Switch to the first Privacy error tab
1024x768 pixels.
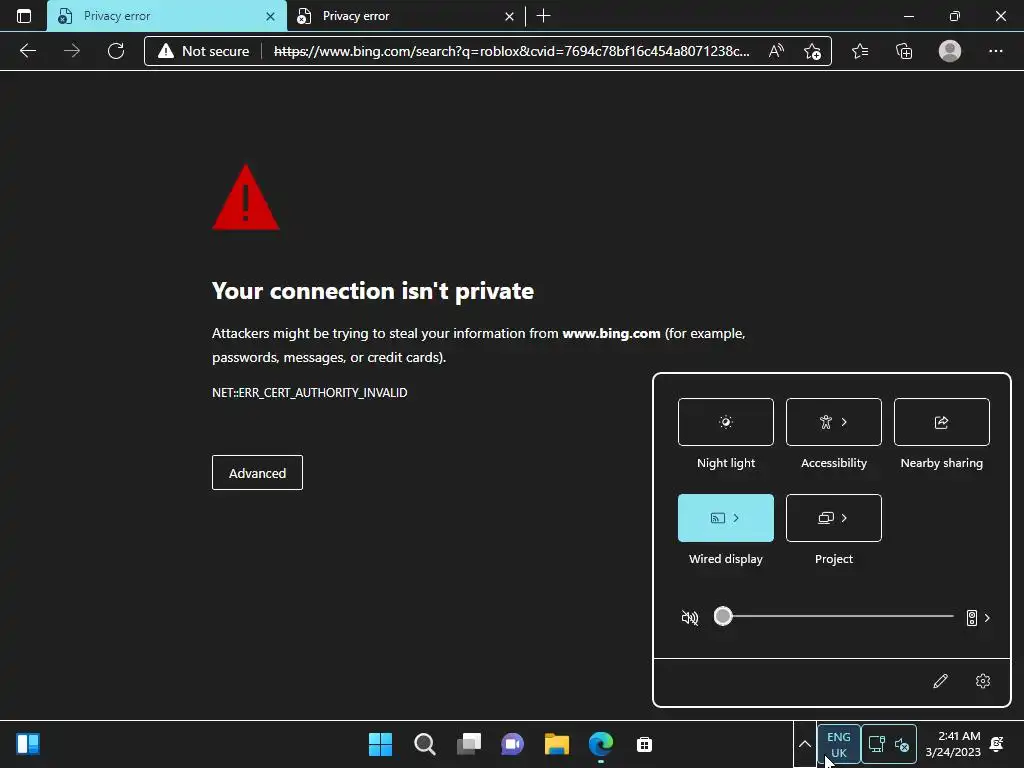(x=167, y=16)
